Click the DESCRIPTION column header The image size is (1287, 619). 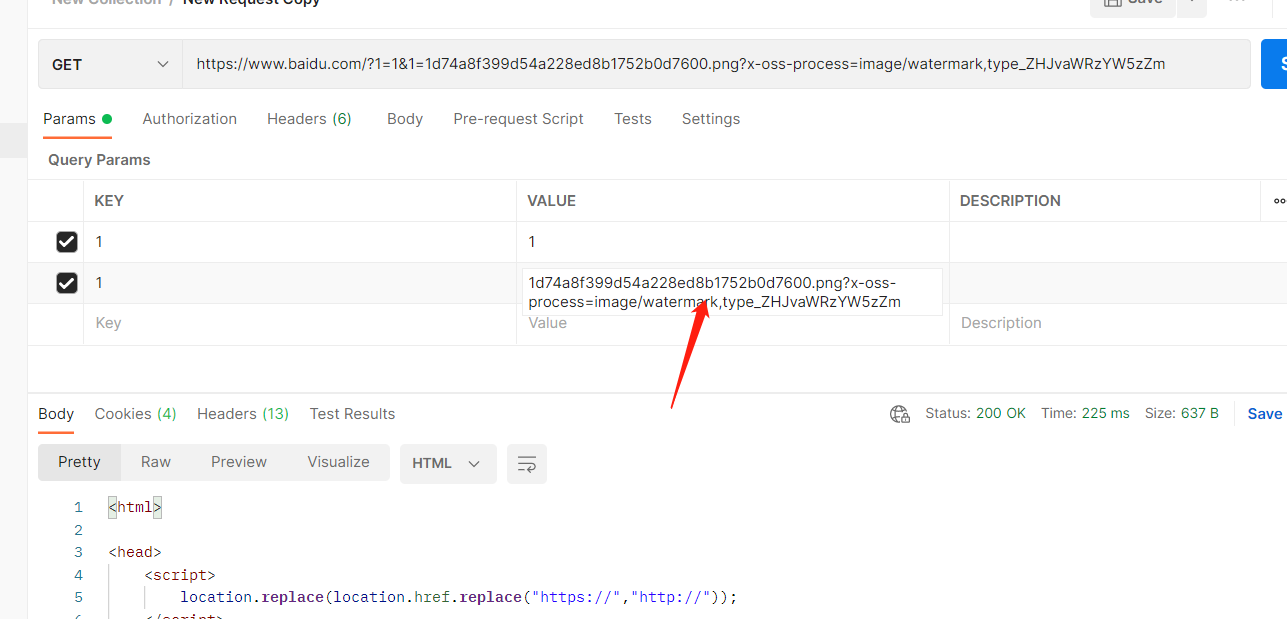pyautogui.click(x=1010, y=201)
